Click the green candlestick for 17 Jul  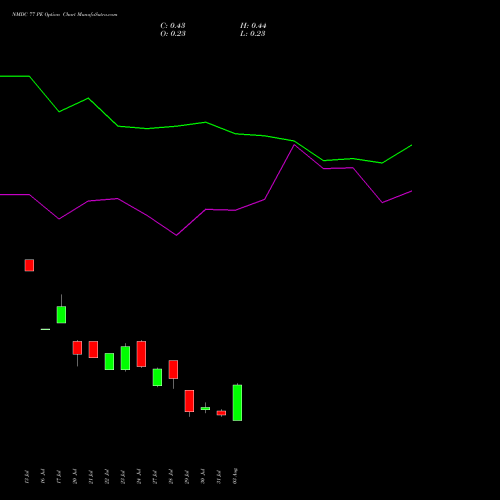point(61,314)
